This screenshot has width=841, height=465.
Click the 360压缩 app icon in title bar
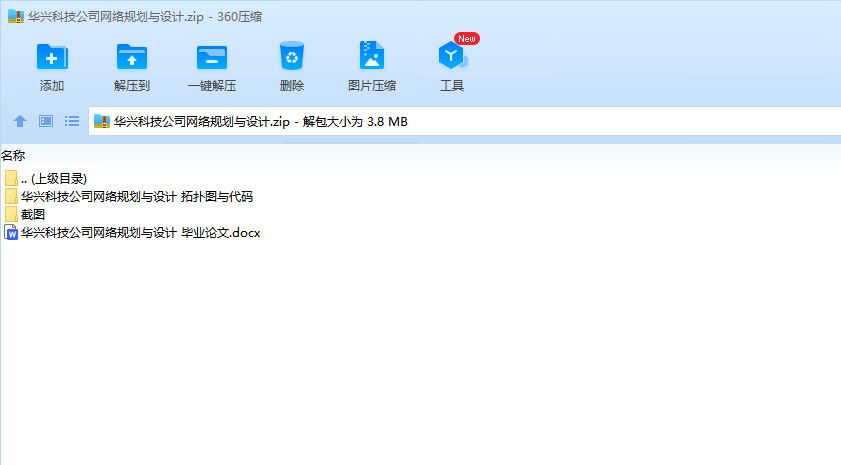[16, 16]
